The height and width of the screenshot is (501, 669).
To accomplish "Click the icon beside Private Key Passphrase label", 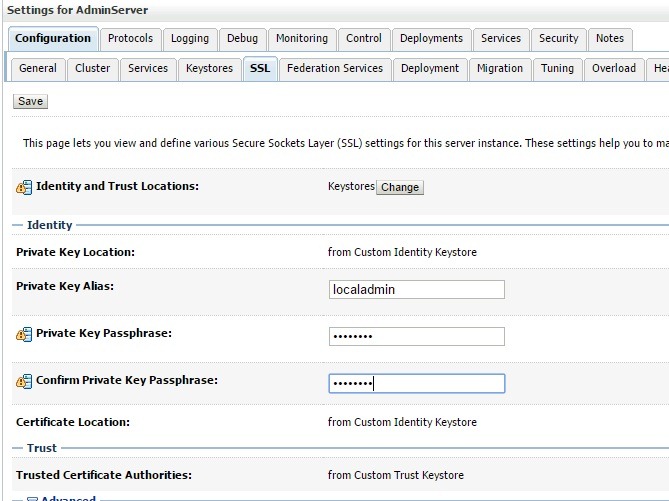I will coord(24,334).
